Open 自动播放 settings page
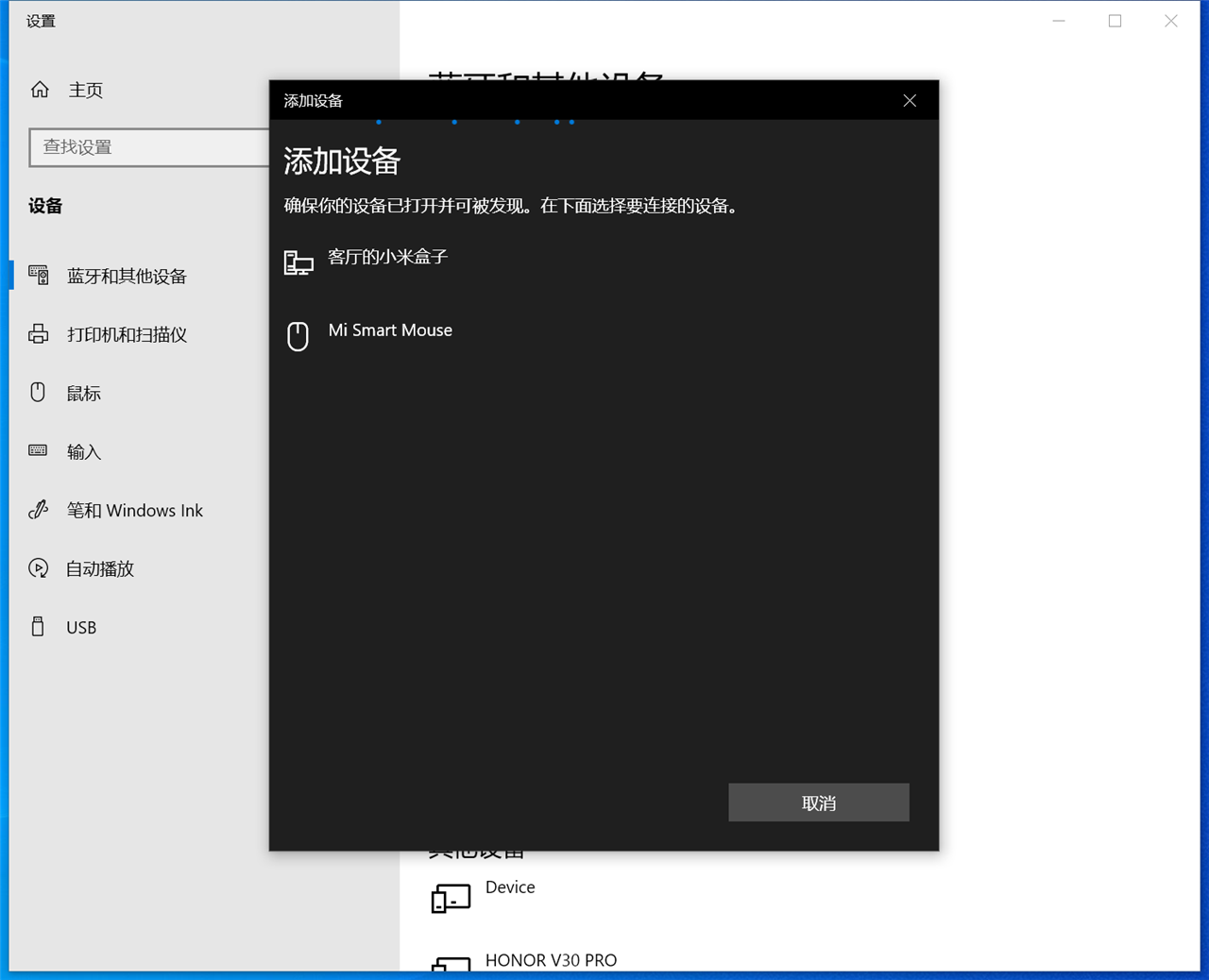The width and height of the screenshot is (1209, 980). (x=100, y=569)
